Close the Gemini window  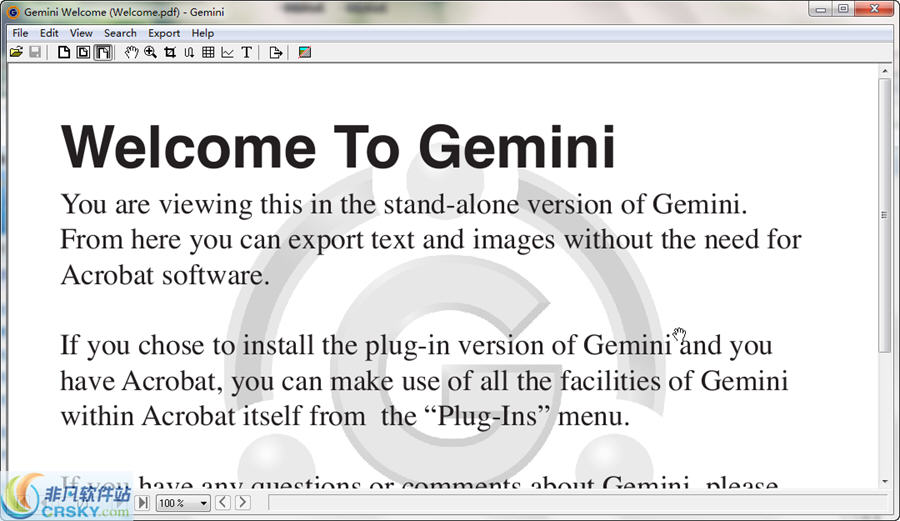coord(874,9)
